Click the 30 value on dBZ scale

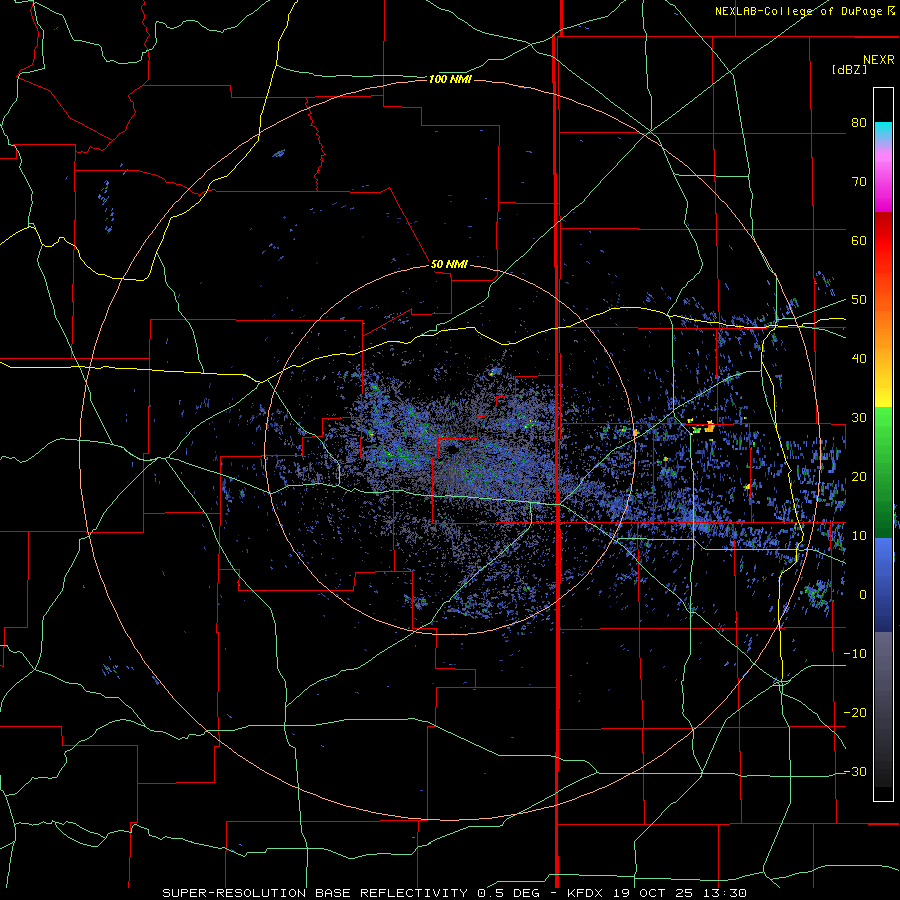coord(859,418)
